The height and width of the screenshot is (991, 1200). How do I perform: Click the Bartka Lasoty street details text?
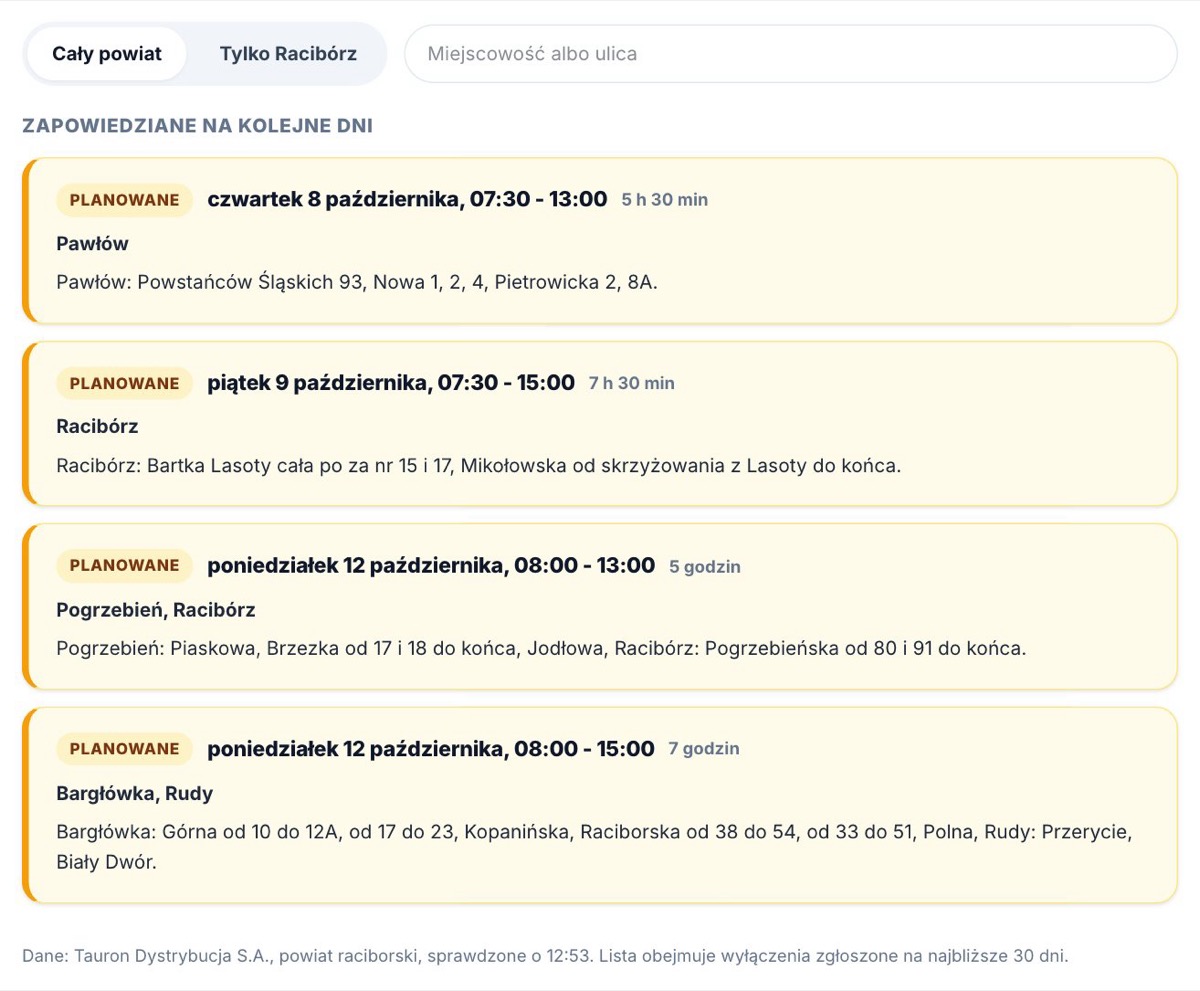tap(479, 465)
